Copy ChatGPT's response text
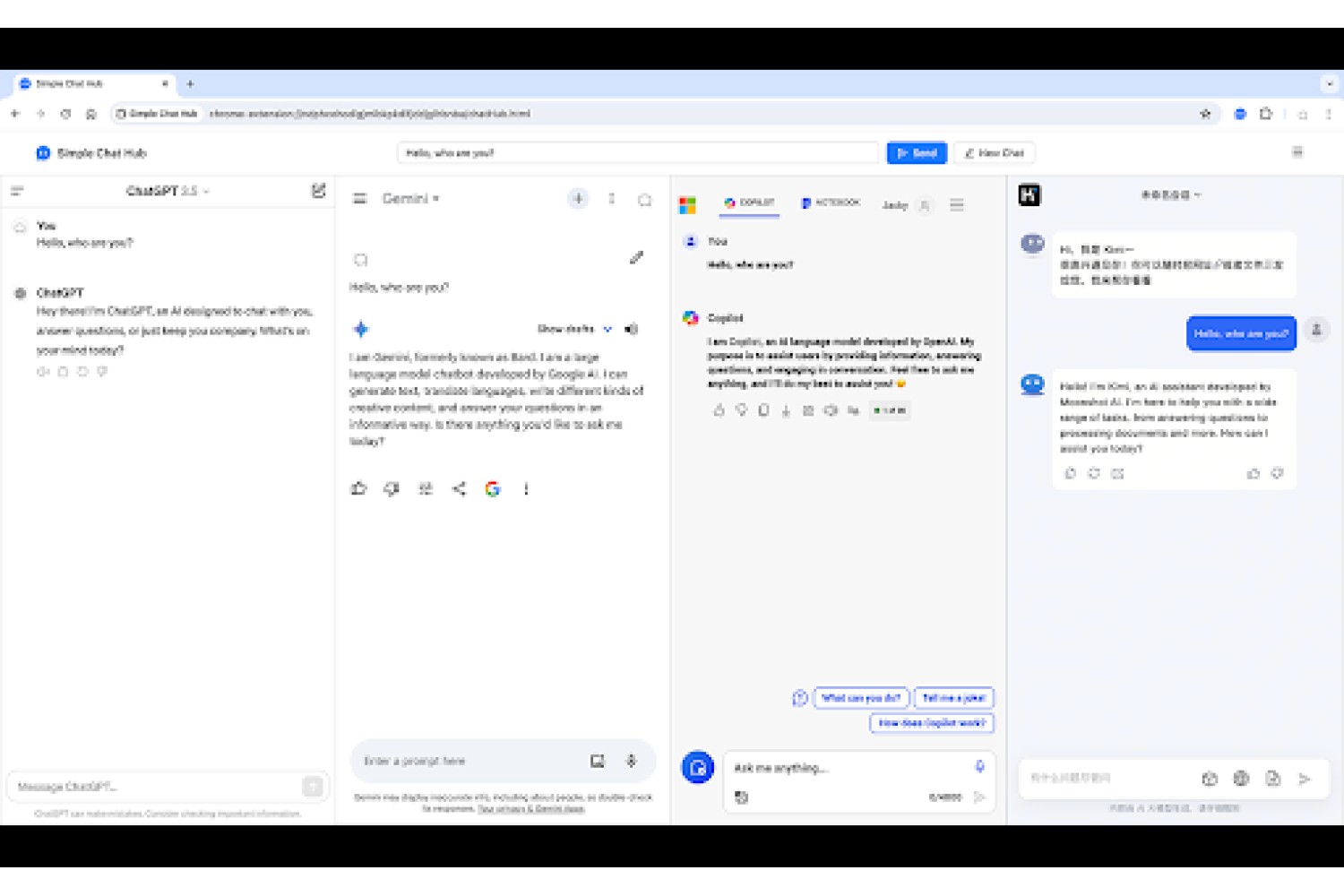Screen dimensions: 1344x896 click(63, 372)
